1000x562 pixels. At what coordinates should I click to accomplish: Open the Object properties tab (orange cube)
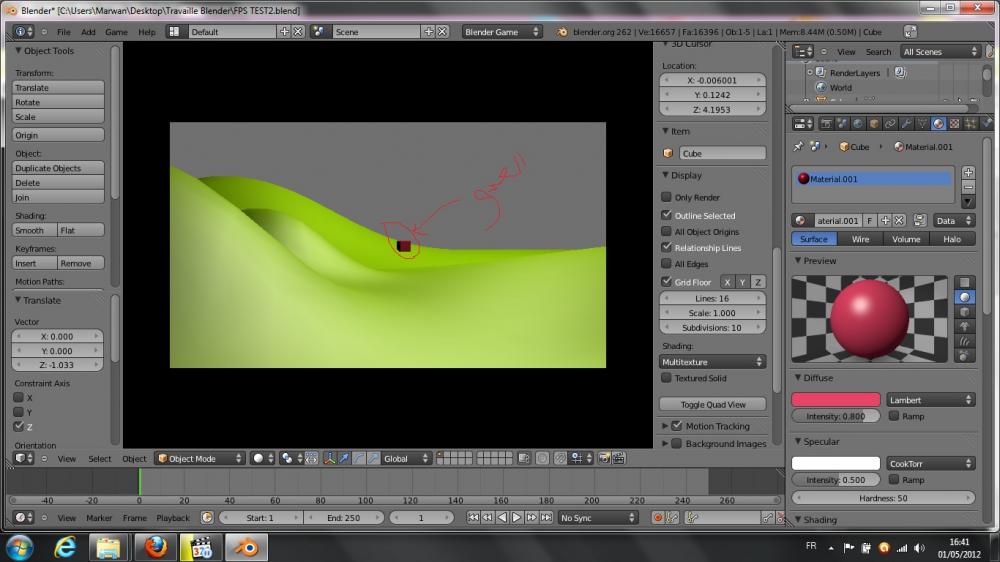tap(874, 124)
